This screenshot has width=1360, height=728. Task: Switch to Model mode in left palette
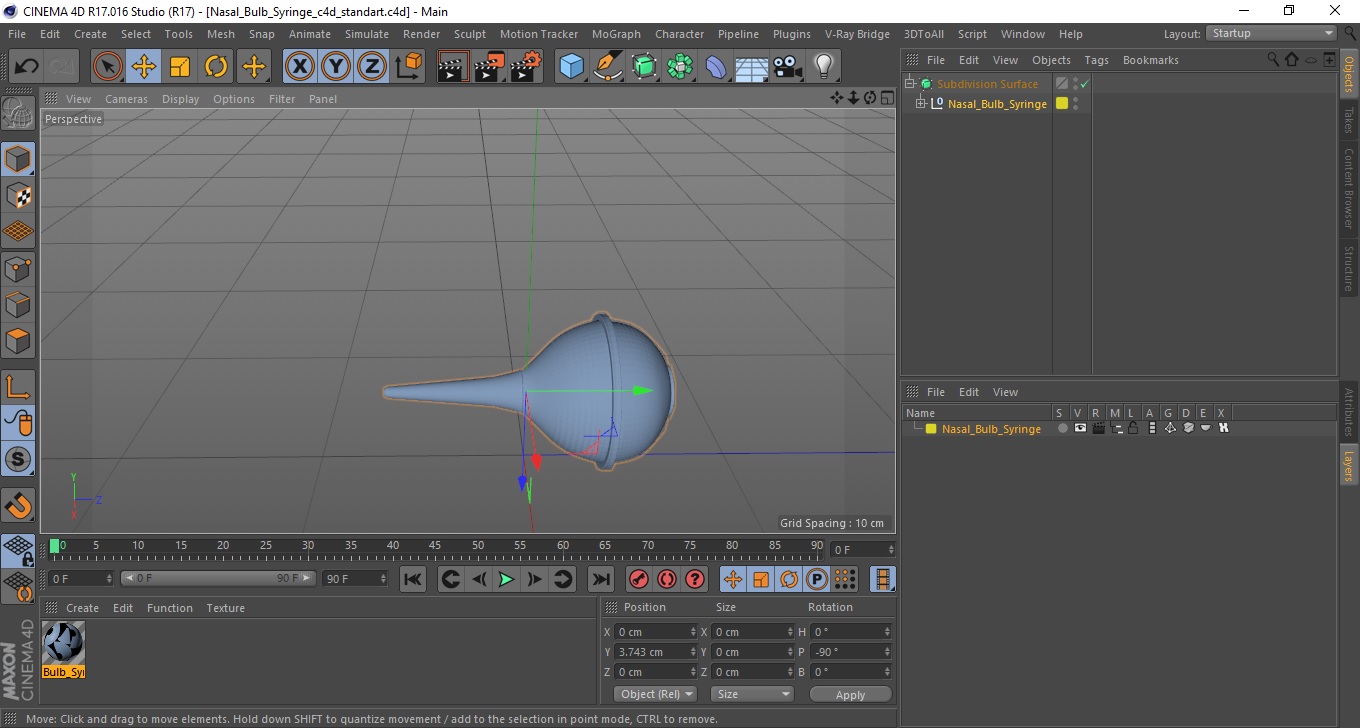18,159
